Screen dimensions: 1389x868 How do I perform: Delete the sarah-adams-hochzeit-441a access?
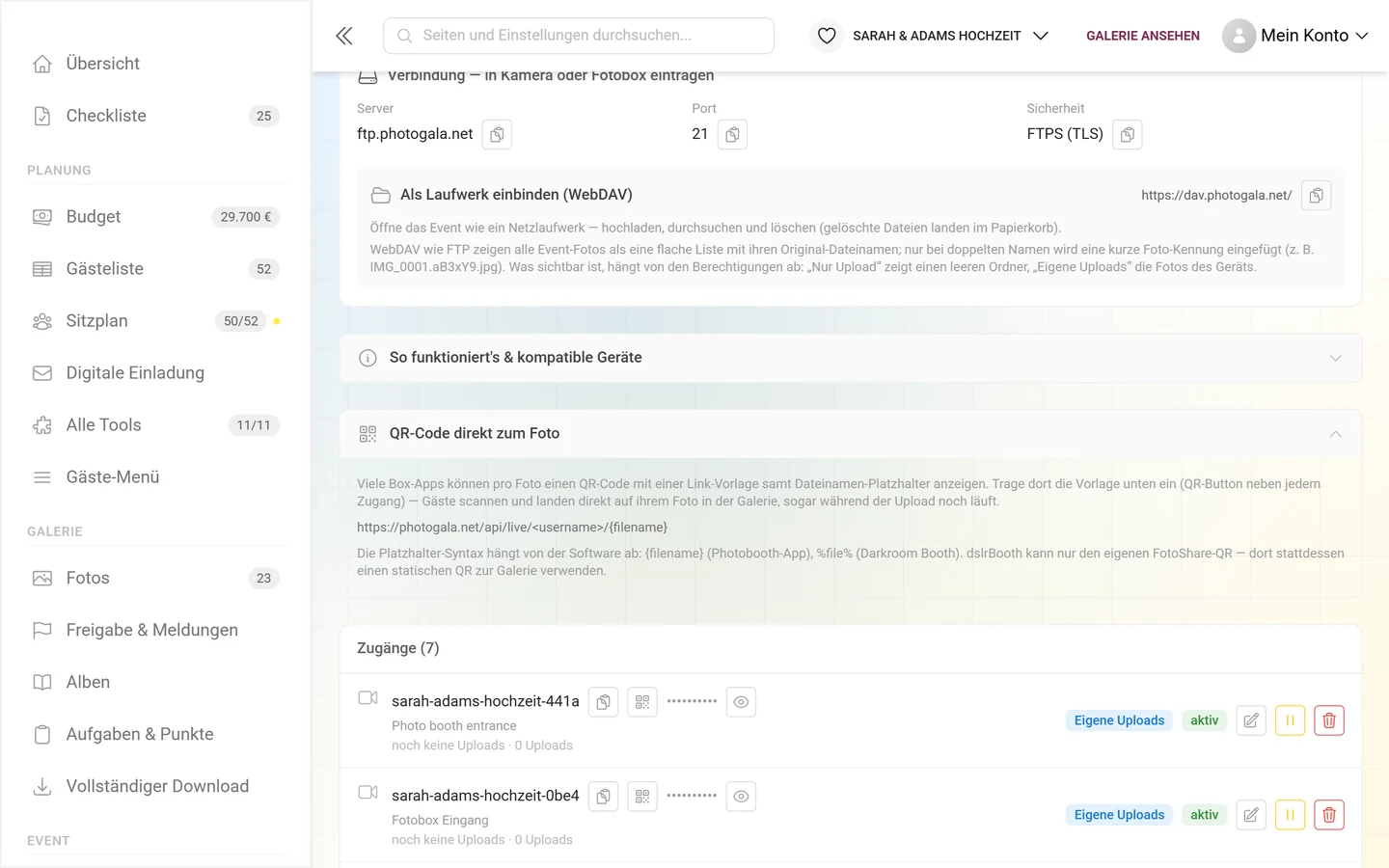coord(1329,720)
